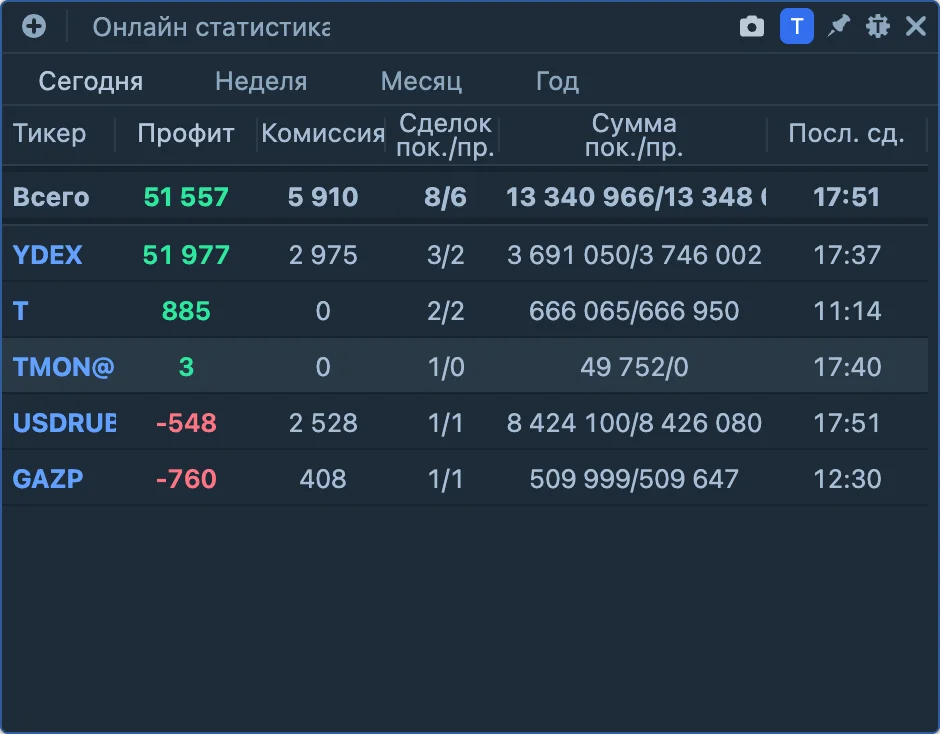Open the YDEX ticker link
Viewport: 940px width, 734px height.
[x=47, y=255]
